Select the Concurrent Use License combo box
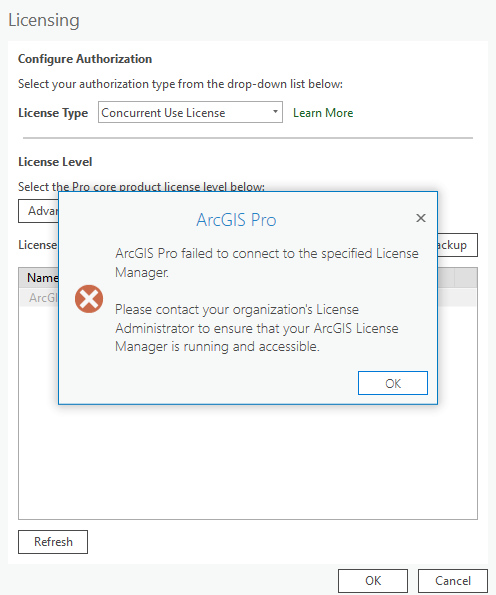Screen dimensions: 496x595 point(190,112)
